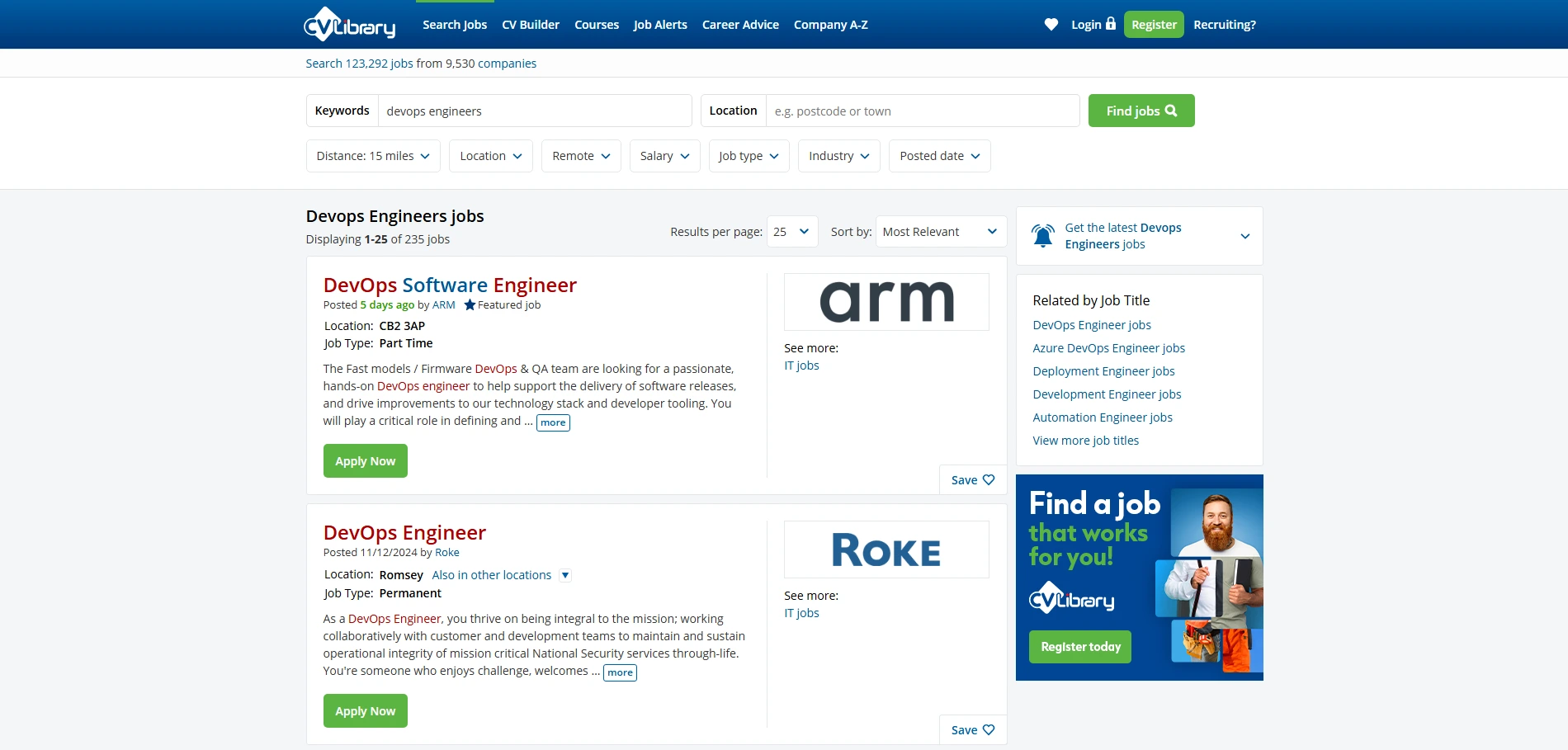Click IT jobs link under ARM logo
The image size is (1568, 750).
(x=801, y=366)
